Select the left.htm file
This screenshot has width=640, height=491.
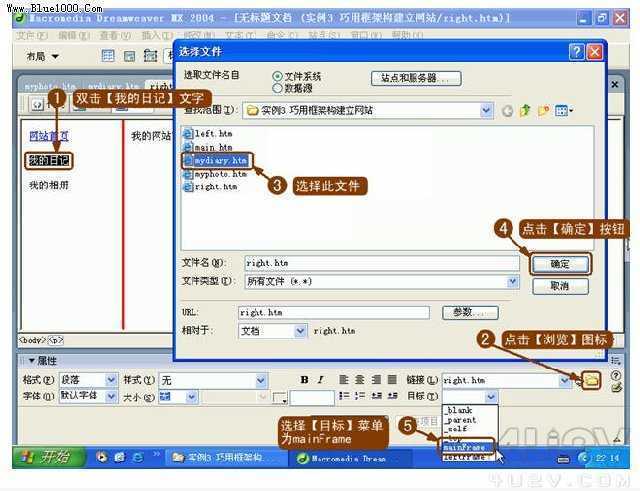point(209,133)
